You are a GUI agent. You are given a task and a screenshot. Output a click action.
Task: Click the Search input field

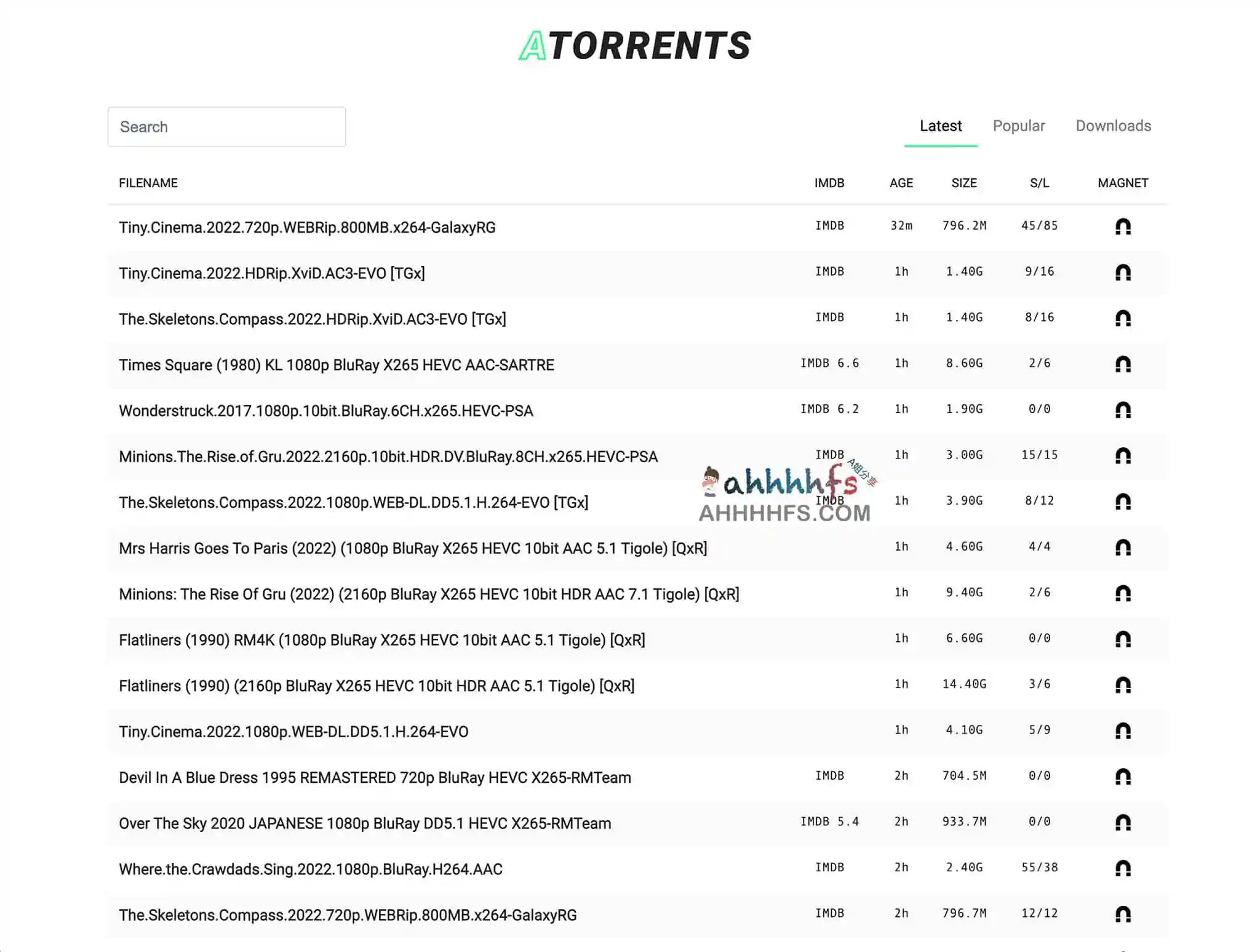(x=226, y=127)
